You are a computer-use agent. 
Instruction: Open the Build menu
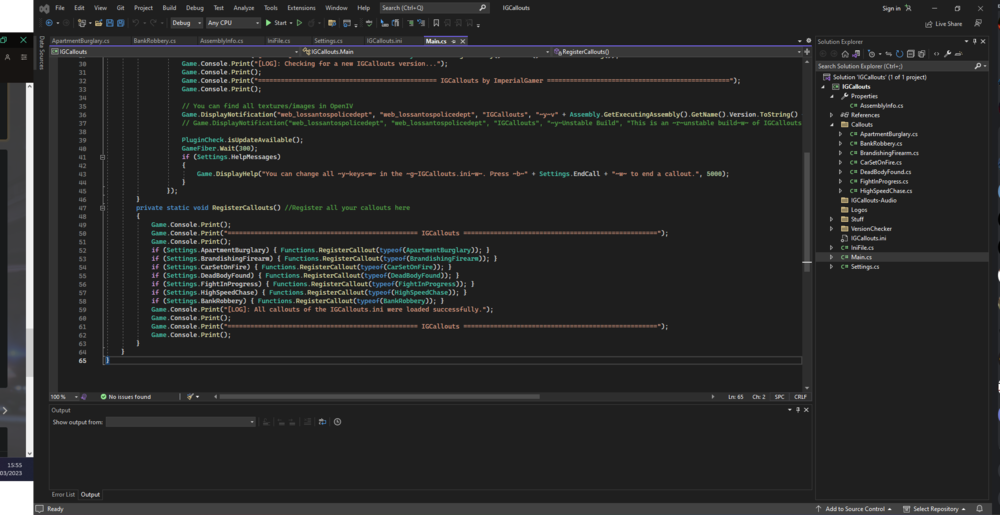(169, 7)
